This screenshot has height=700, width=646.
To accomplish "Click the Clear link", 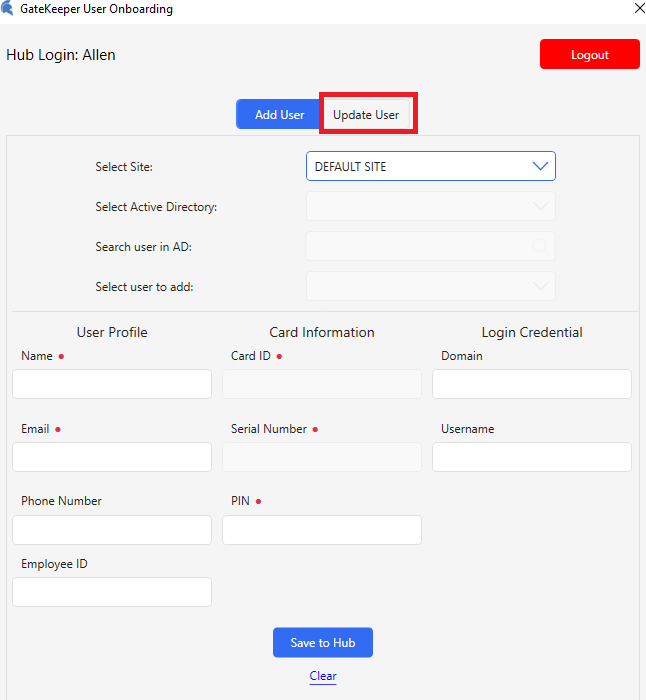I will tap(323, 676).
